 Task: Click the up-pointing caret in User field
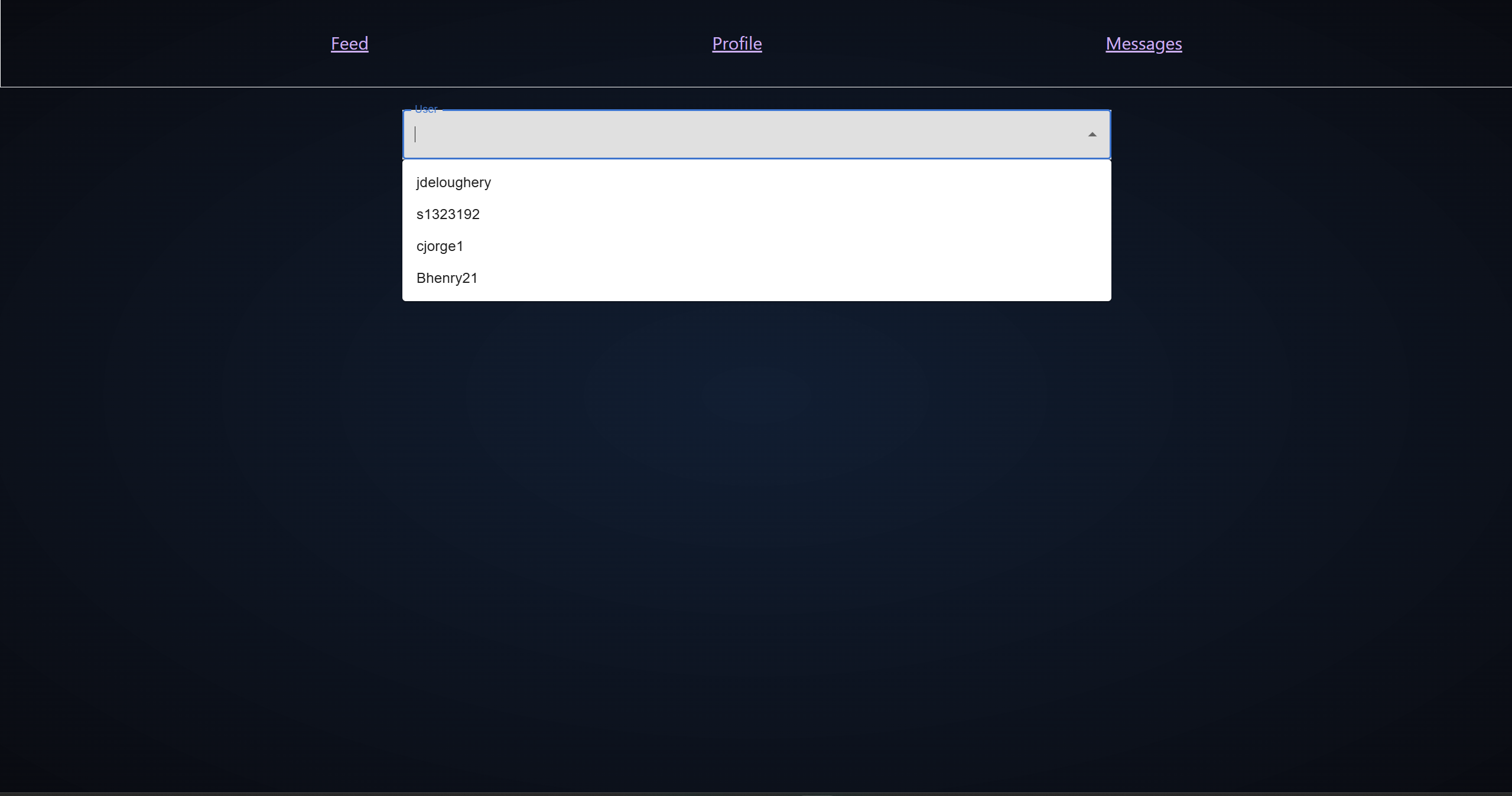click(x=1092, y=135)
